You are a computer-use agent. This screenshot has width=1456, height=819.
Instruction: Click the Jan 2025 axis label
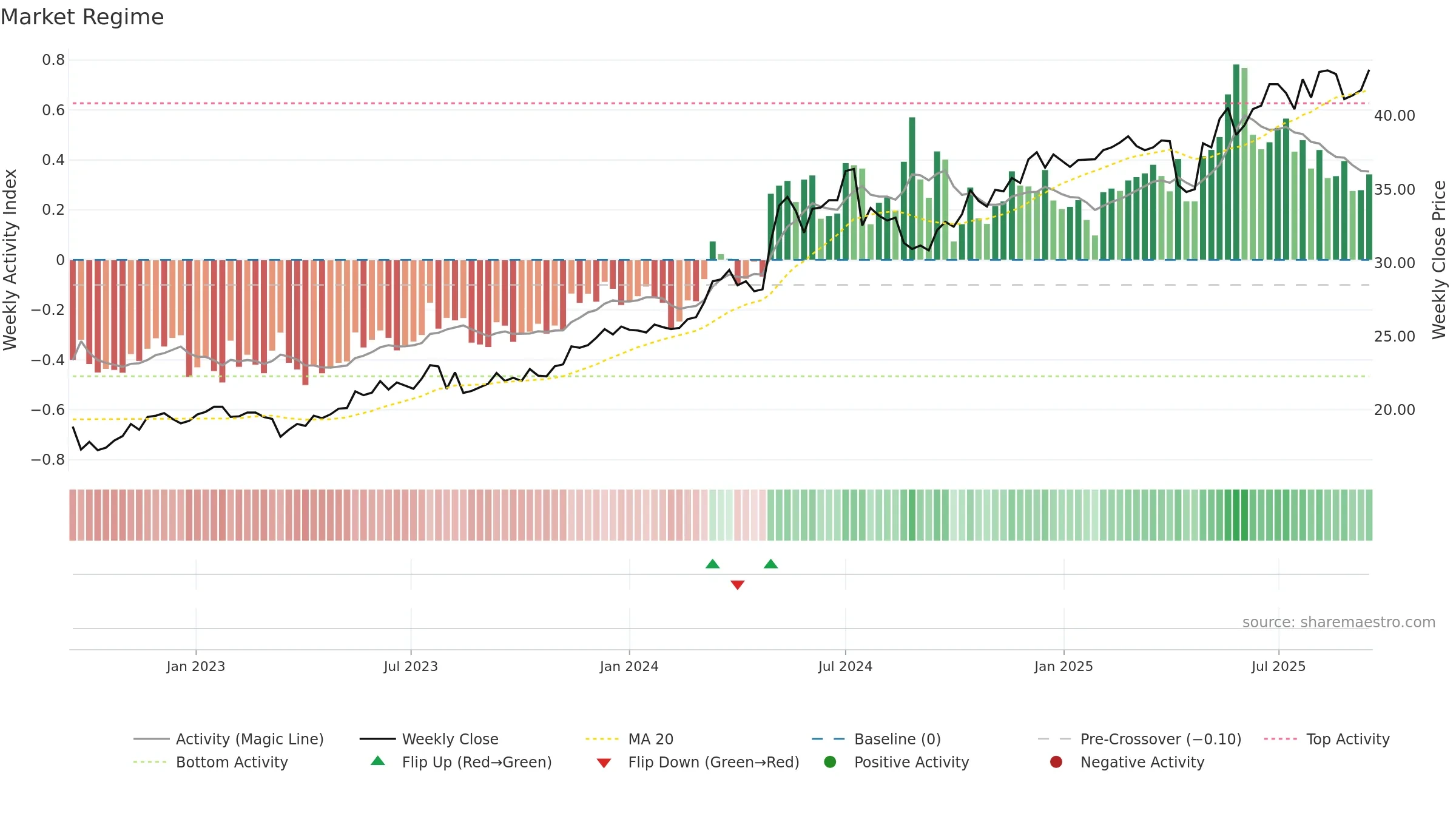[x=1063, y=666]
